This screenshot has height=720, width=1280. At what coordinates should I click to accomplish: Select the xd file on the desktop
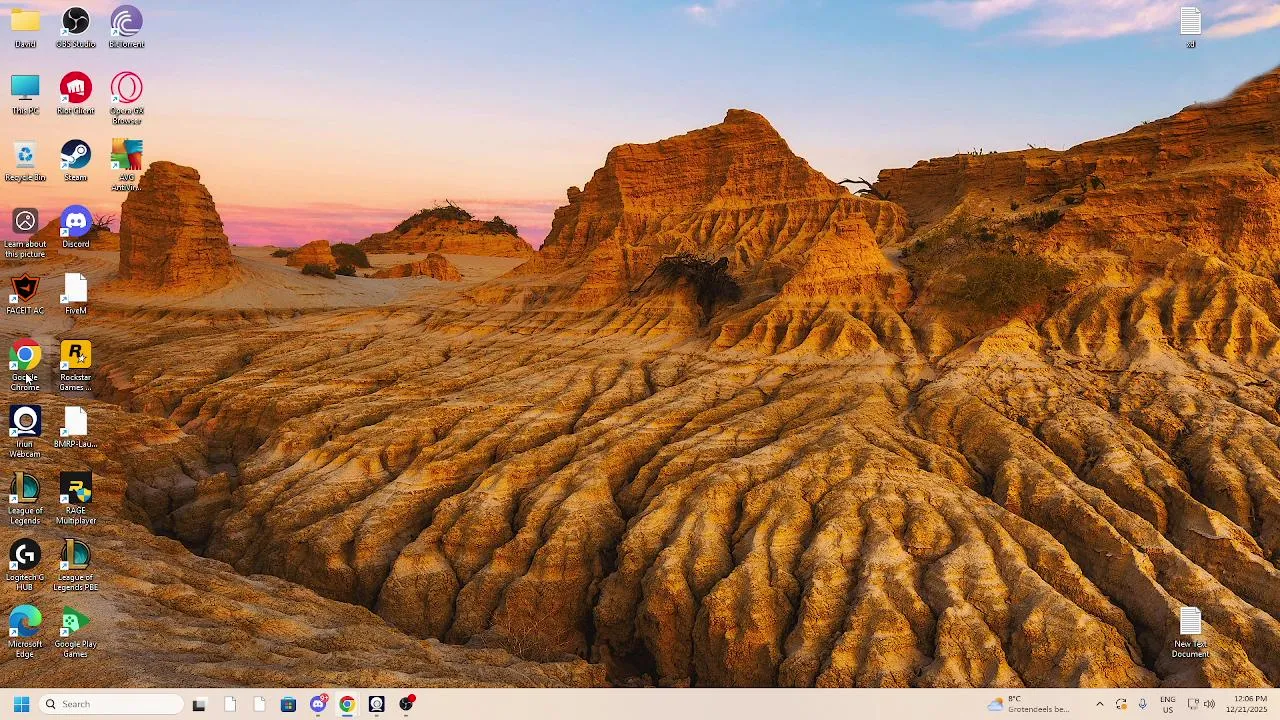click(x=1190, y=28)
